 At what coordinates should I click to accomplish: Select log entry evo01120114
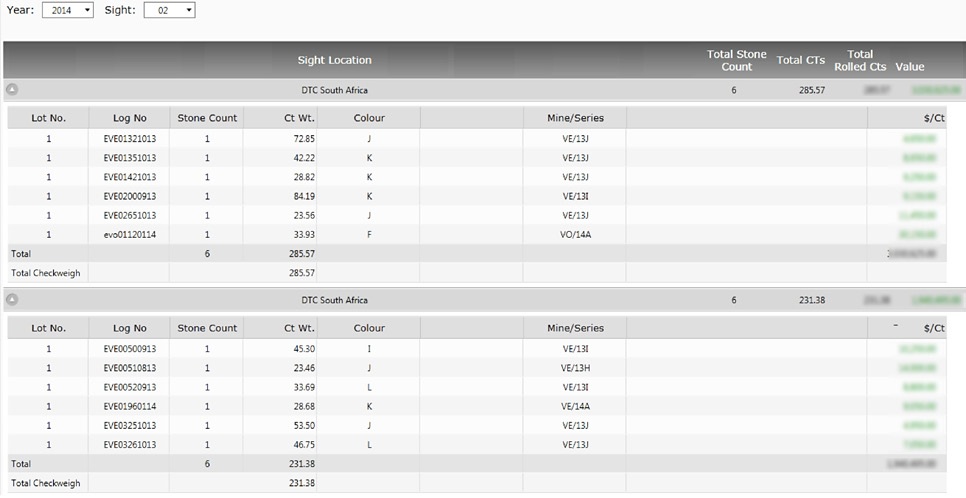(x=129, y=234)
